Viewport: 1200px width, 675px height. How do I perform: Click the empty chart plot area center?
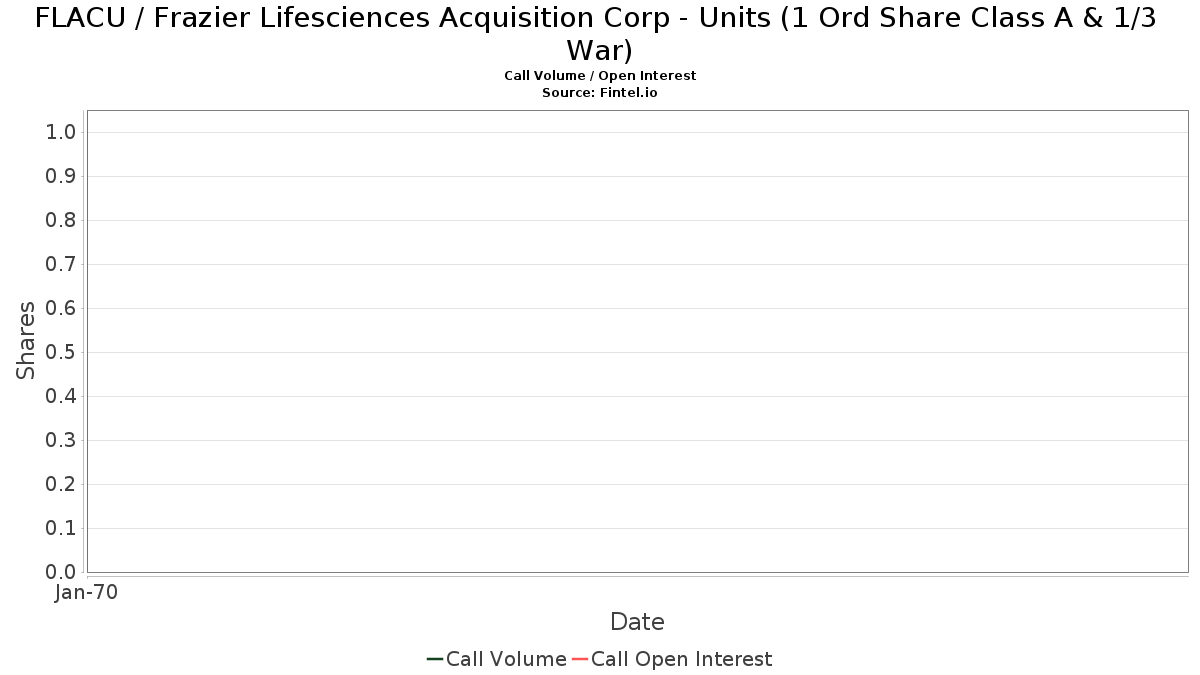pyautogui.click(x=638, y=341)
